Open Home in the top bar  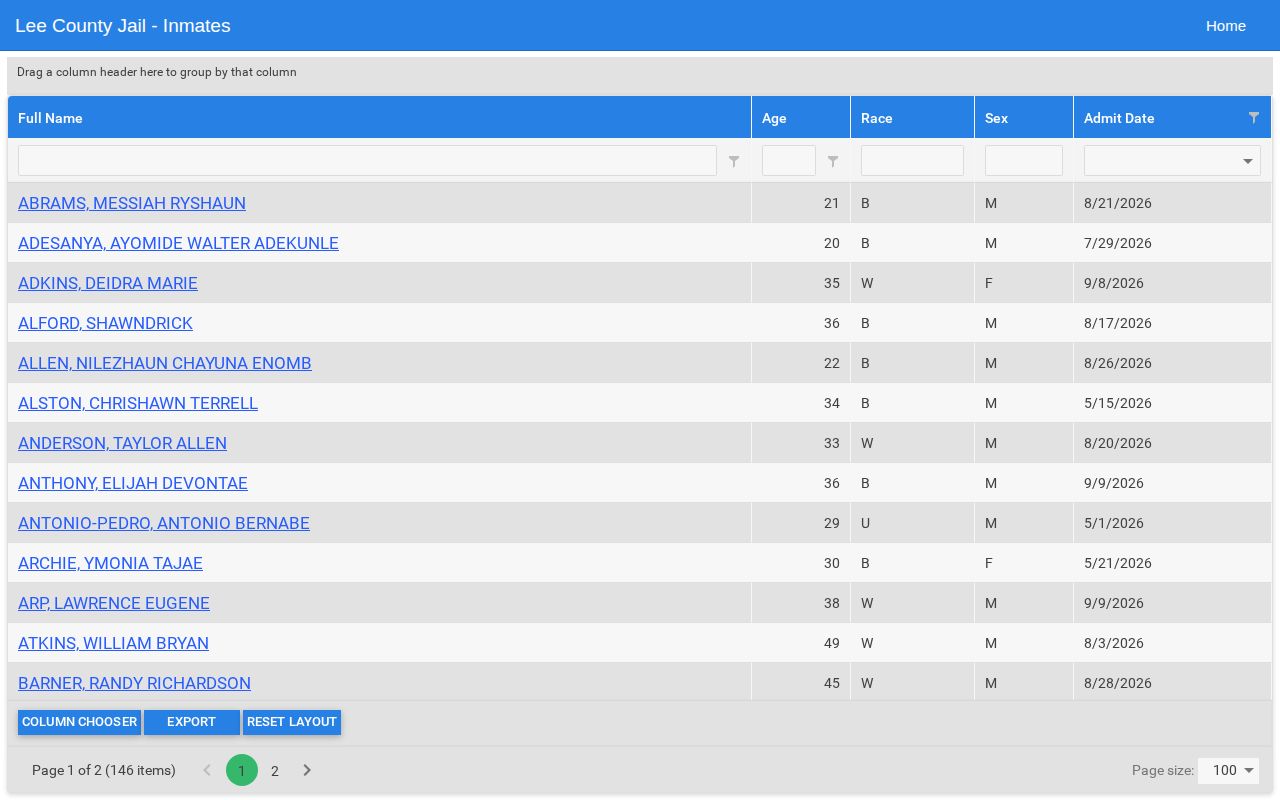click(x=1226, y=26)
